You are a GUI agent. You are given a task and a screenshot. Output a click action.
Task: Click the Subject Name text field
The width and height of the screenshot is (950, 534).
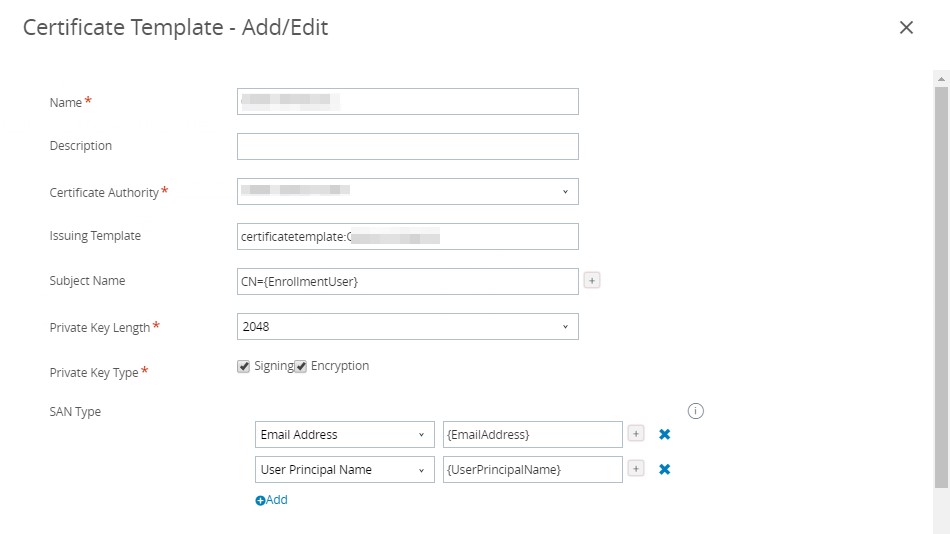pos(407,282)
